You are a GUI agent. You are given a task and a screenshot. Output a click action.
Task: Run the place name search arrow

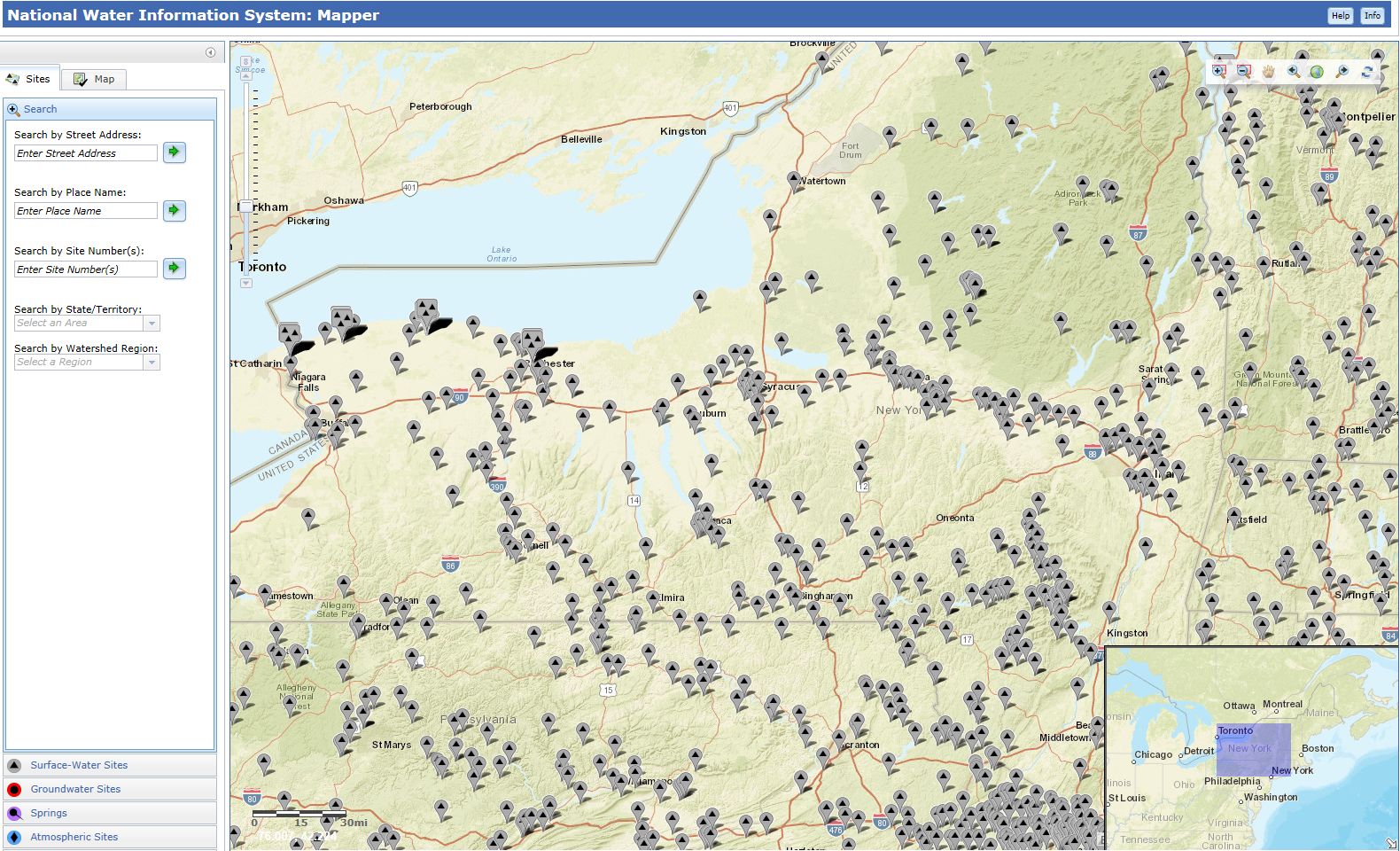174,210
